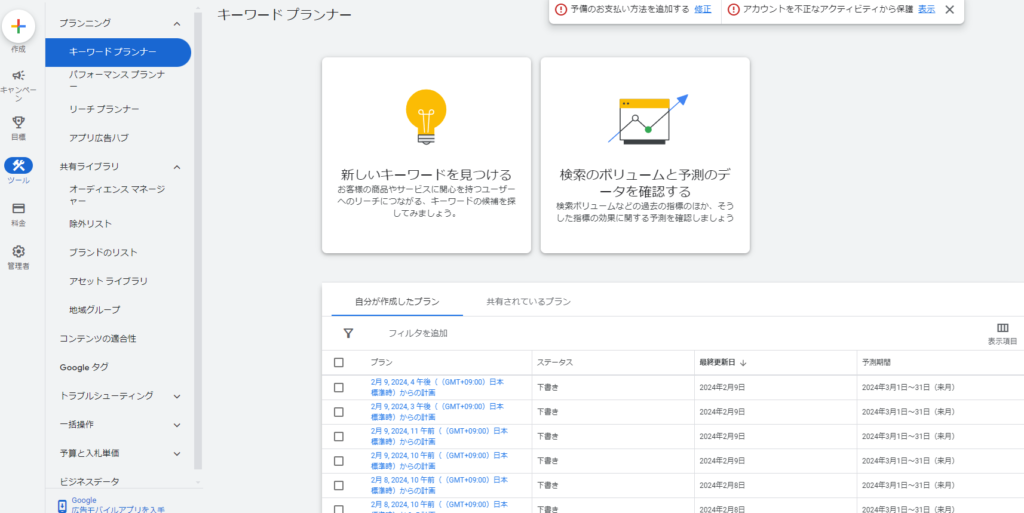The height and width of the screenshot is (513, 1024).
Task: Switch to 共有されているプラン tab
Action: tap(528, 302)
